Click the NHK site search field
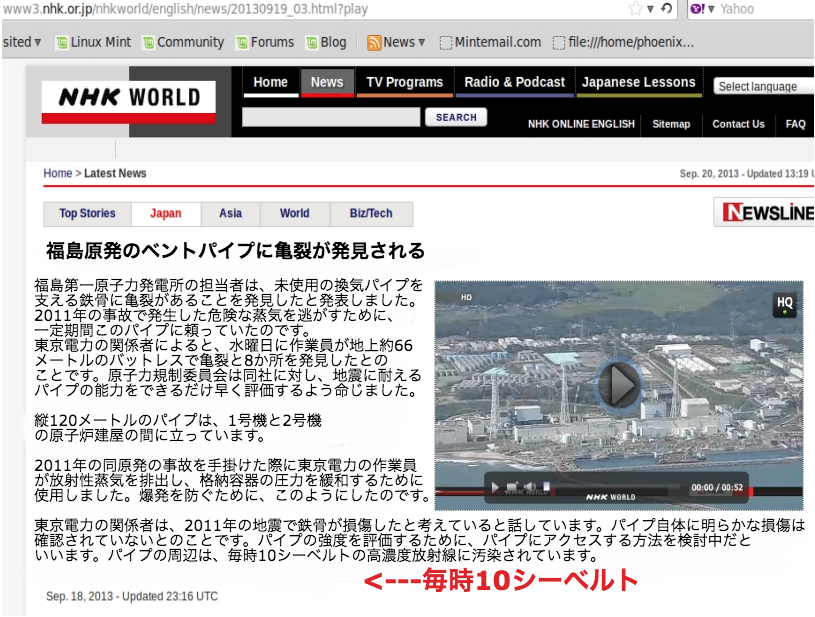815x617 pixels. coord(331,117)
